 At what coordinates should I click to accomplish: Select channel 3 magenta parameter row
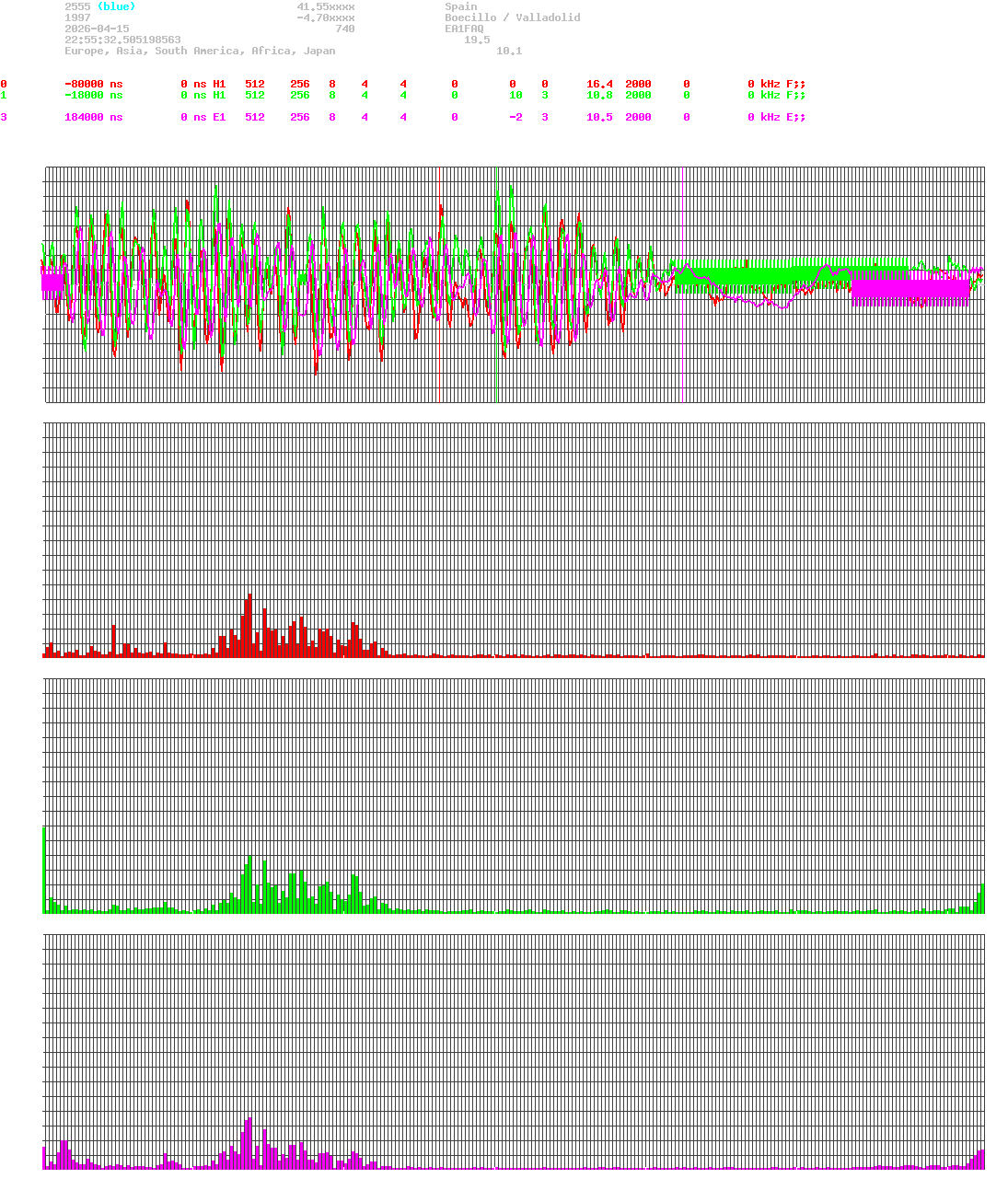click(x=368, y=117)
